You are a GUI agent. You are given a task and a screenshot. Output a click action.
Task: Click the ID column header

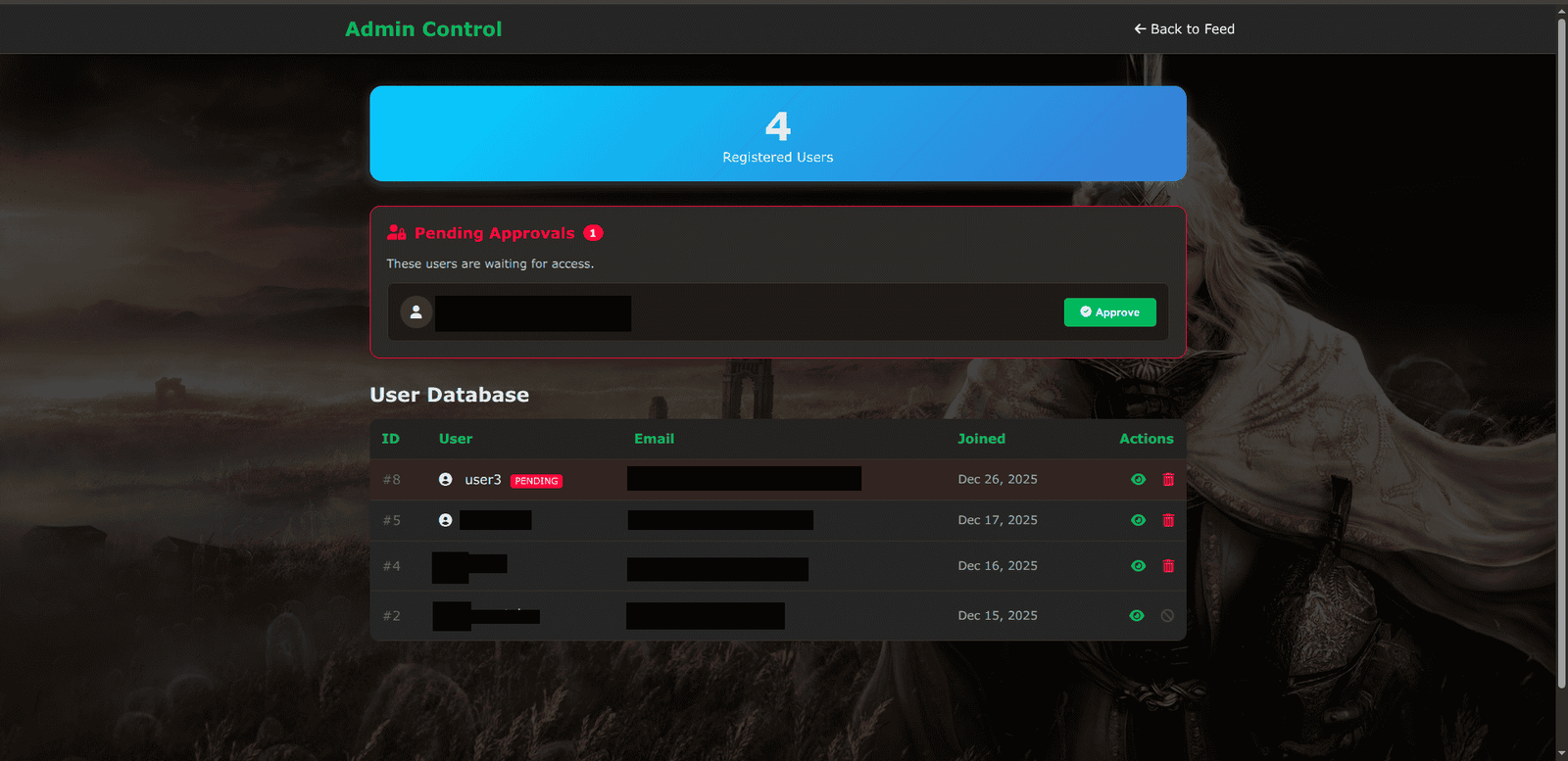pos(390,439)
